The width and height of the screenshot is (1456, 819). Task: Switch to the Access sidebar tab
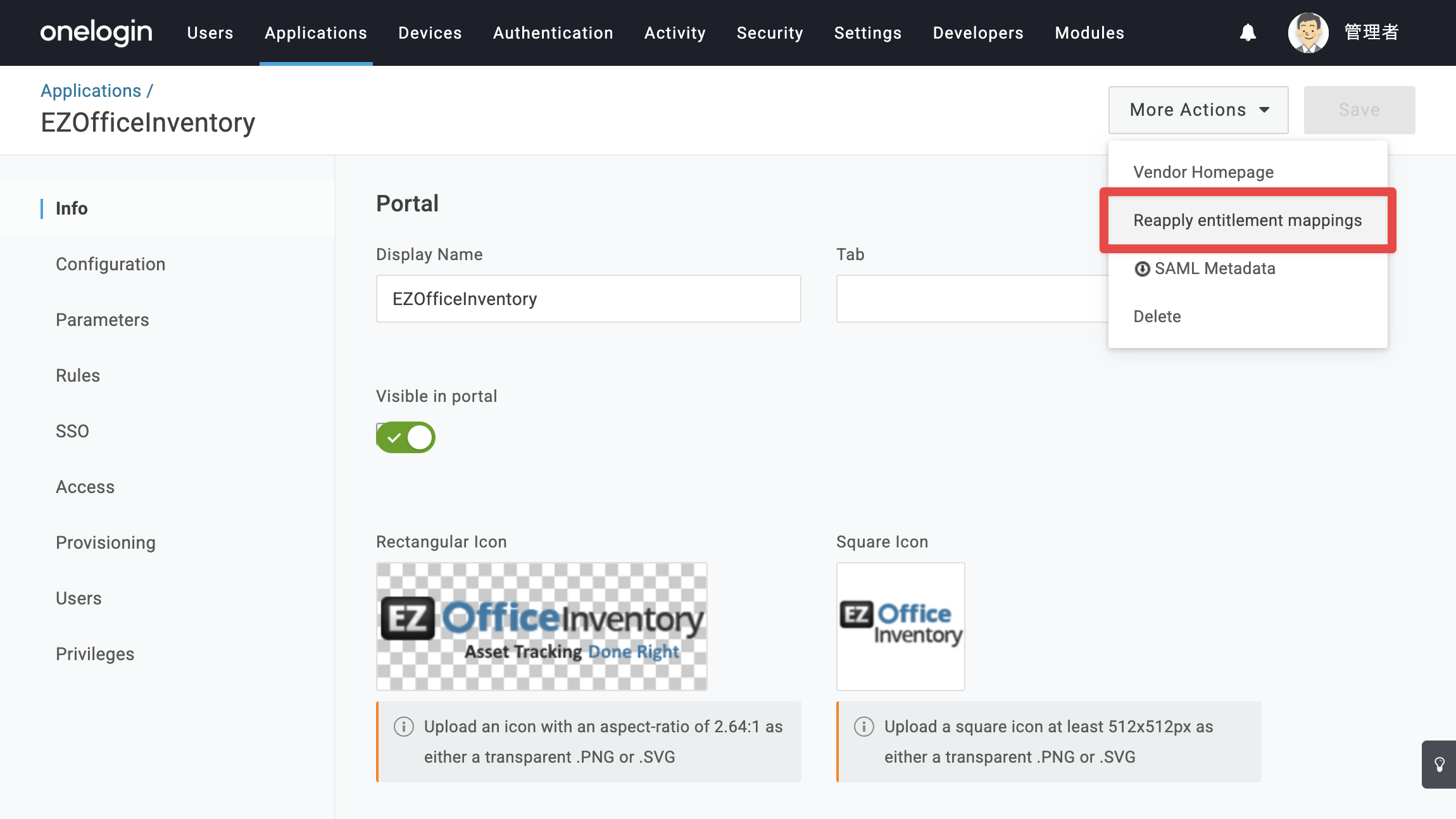coord(167,487)
